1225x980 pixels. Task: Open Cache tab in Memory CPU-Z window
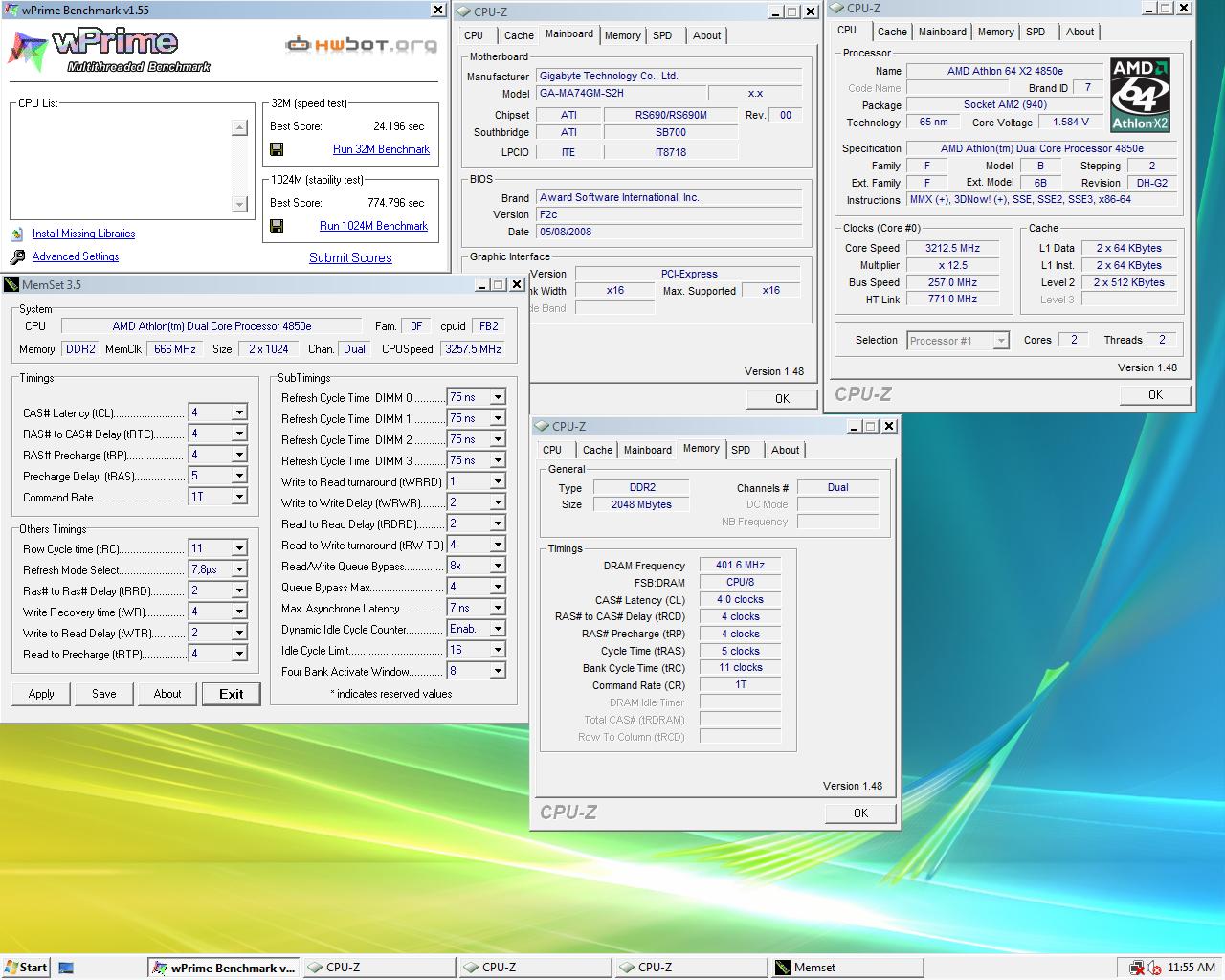(597, 450)
